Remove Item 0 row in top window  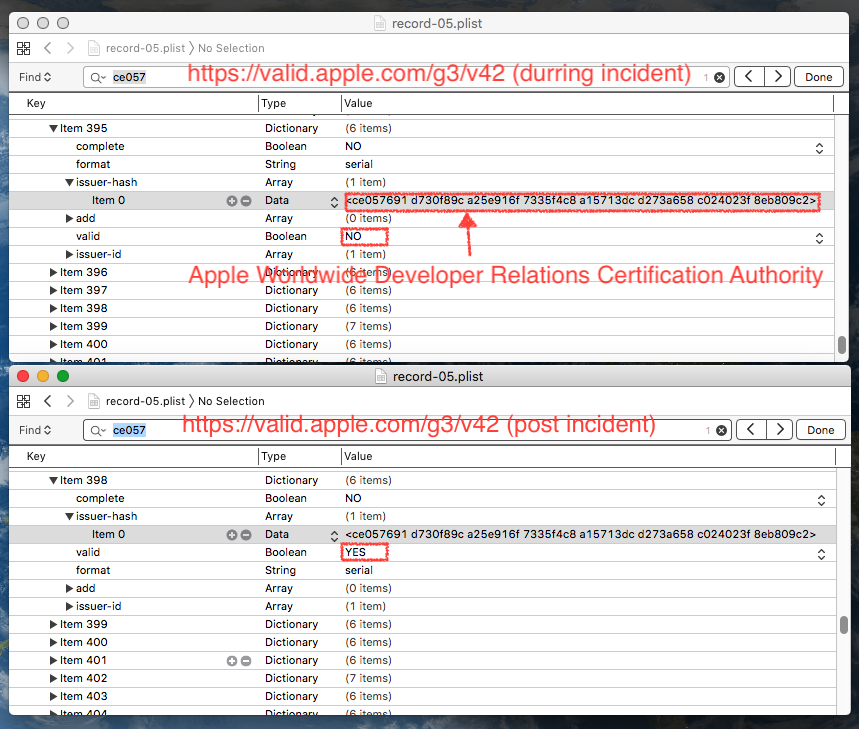tap(246, 201)
